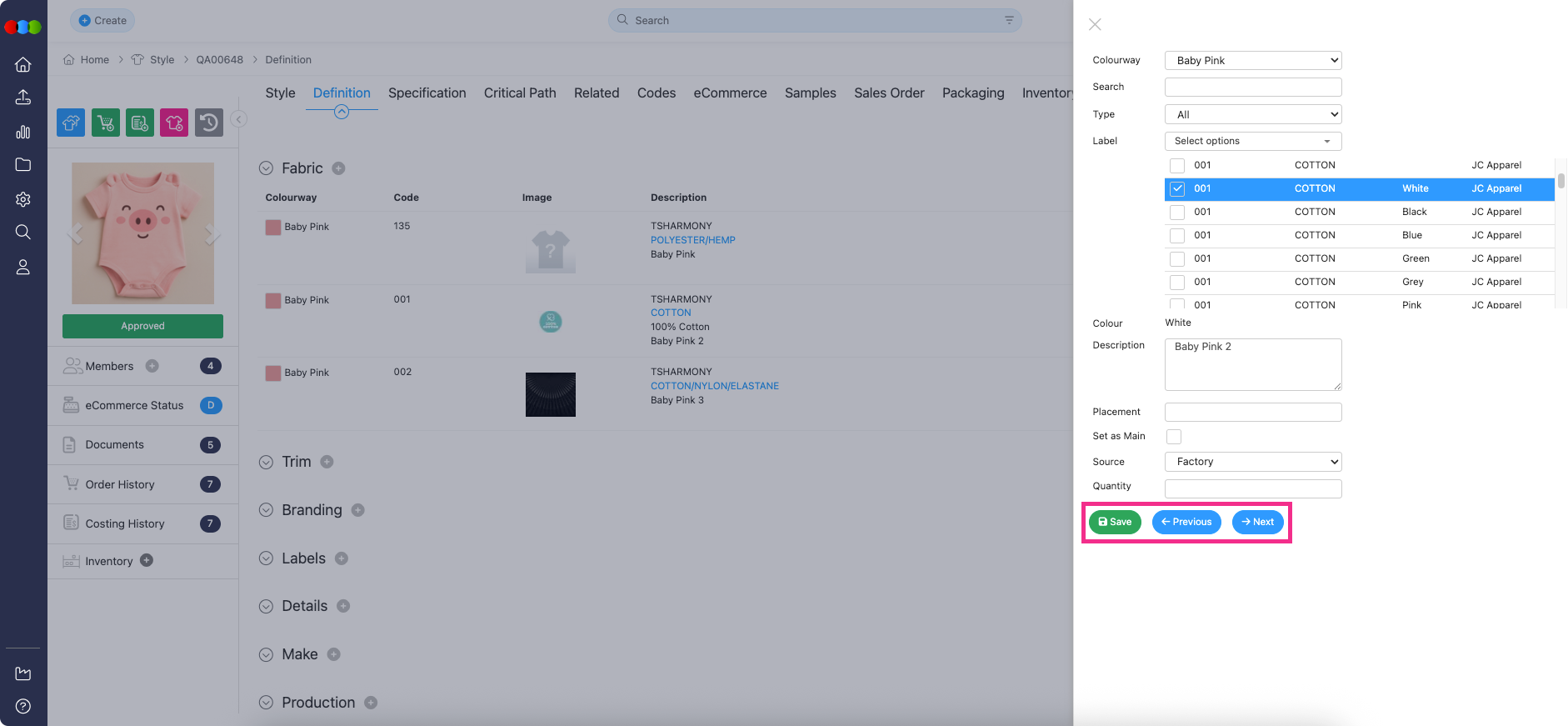The image size is (1568, 726).
Task: Open settings gear in left sidebar
Action: coord(23,199)
